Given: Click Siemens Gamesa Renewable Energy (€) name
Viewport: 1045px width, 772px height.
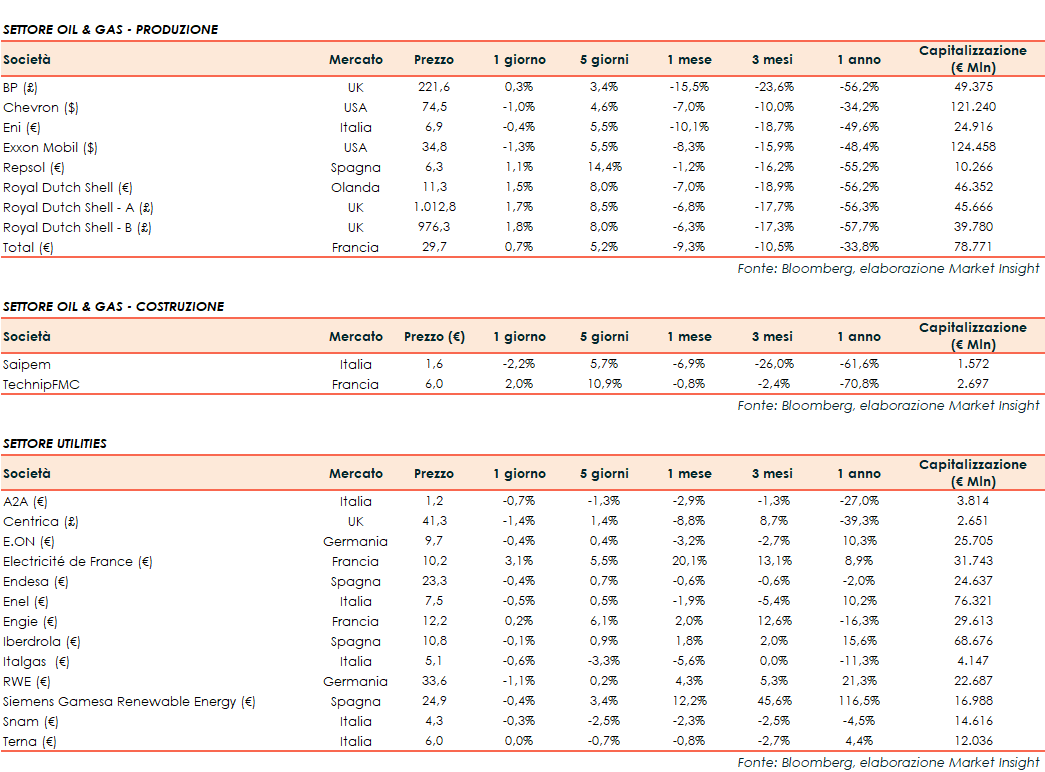Looking at the screenshot, I should (x=129, y=701).
